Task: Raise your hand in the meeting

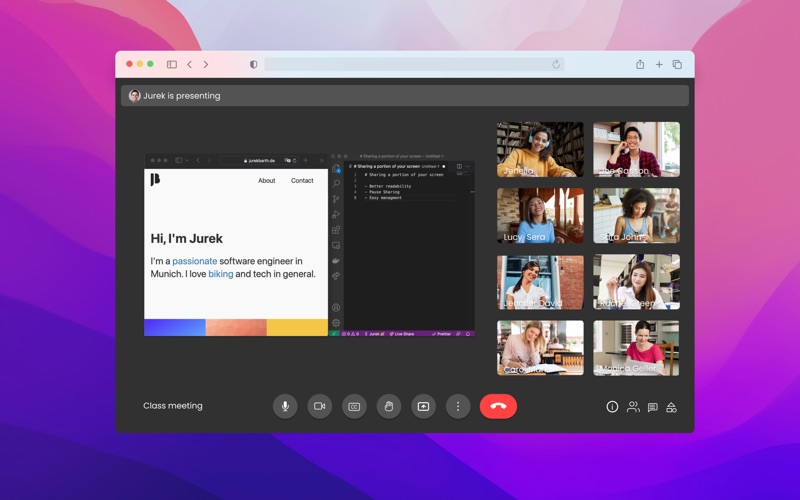Action: 389,406
